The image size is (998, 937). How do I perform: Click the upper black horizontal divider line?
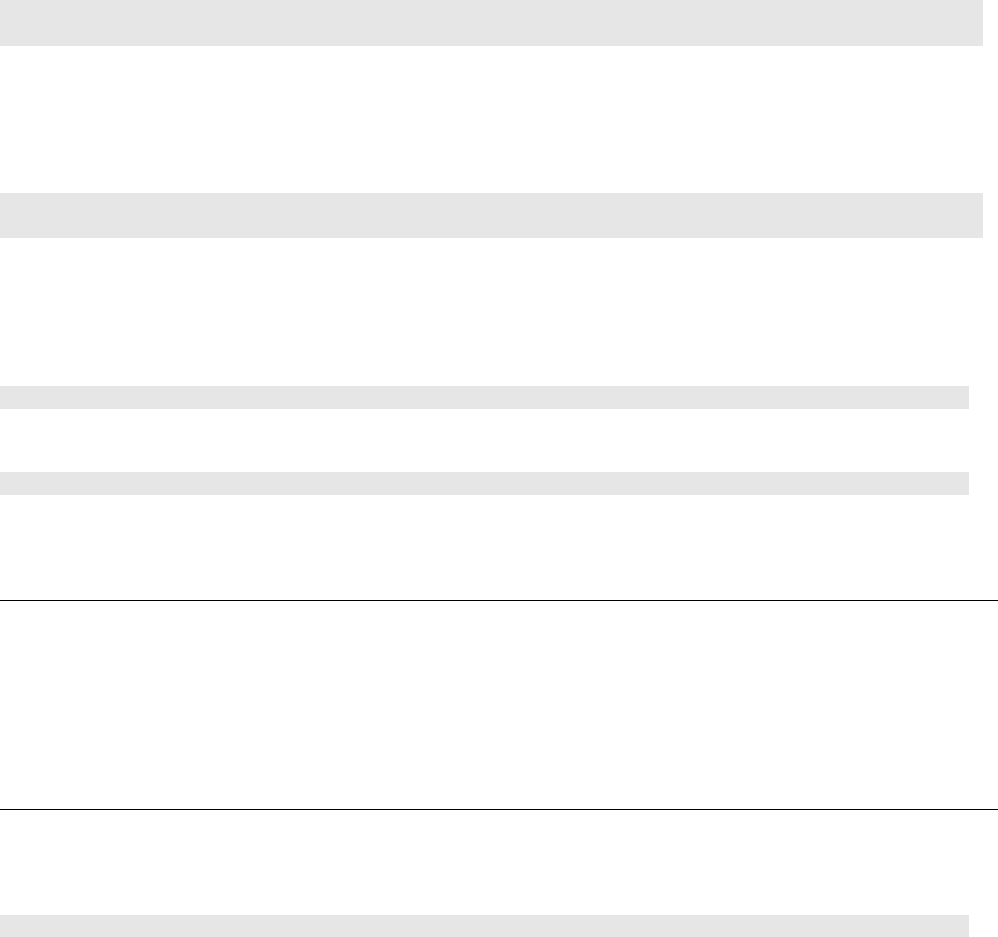pyautogui.click(x=499, y=600)
